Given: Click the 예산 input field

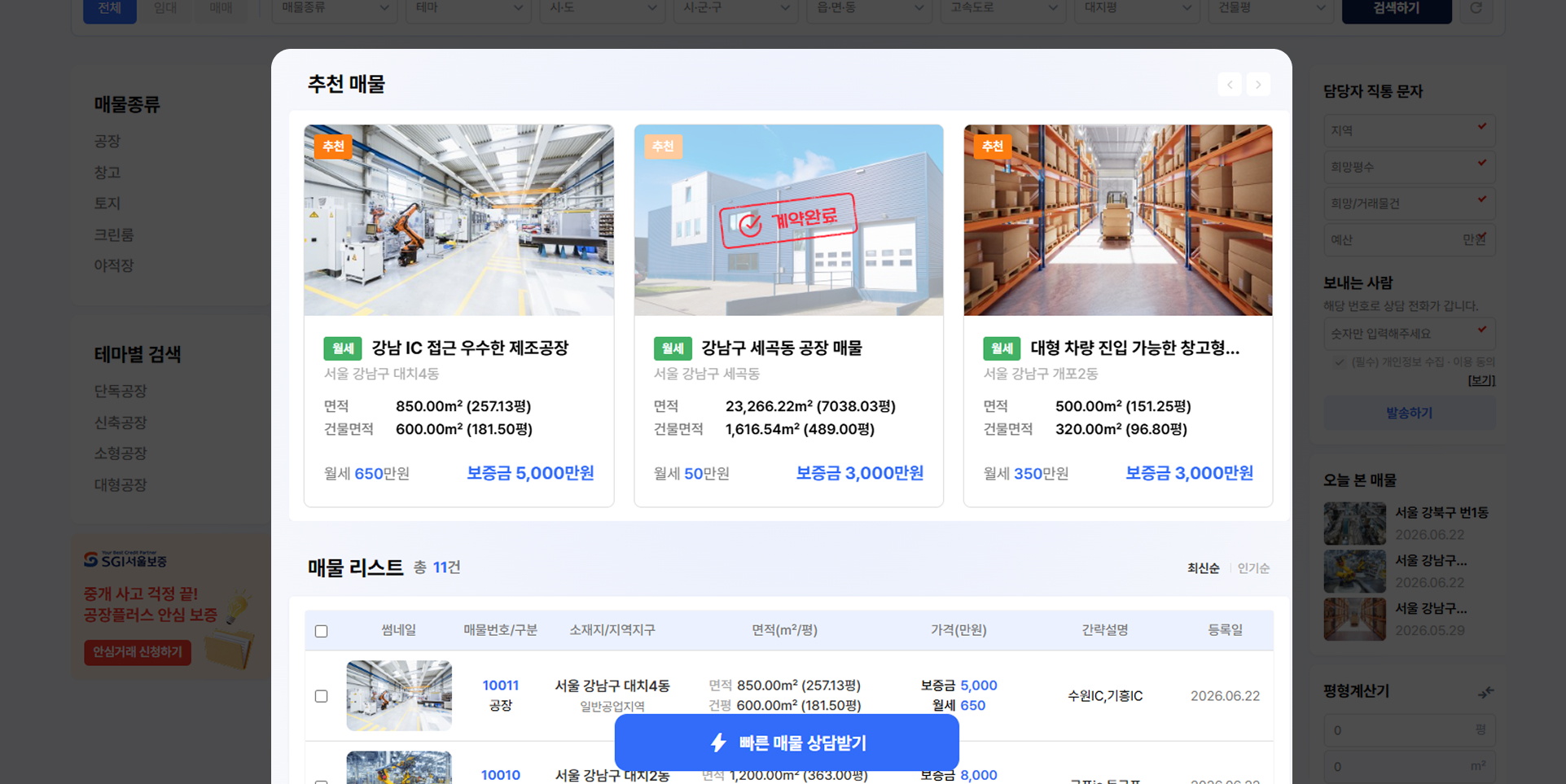Looking at the screenshot, I should tap(1409, 240).
